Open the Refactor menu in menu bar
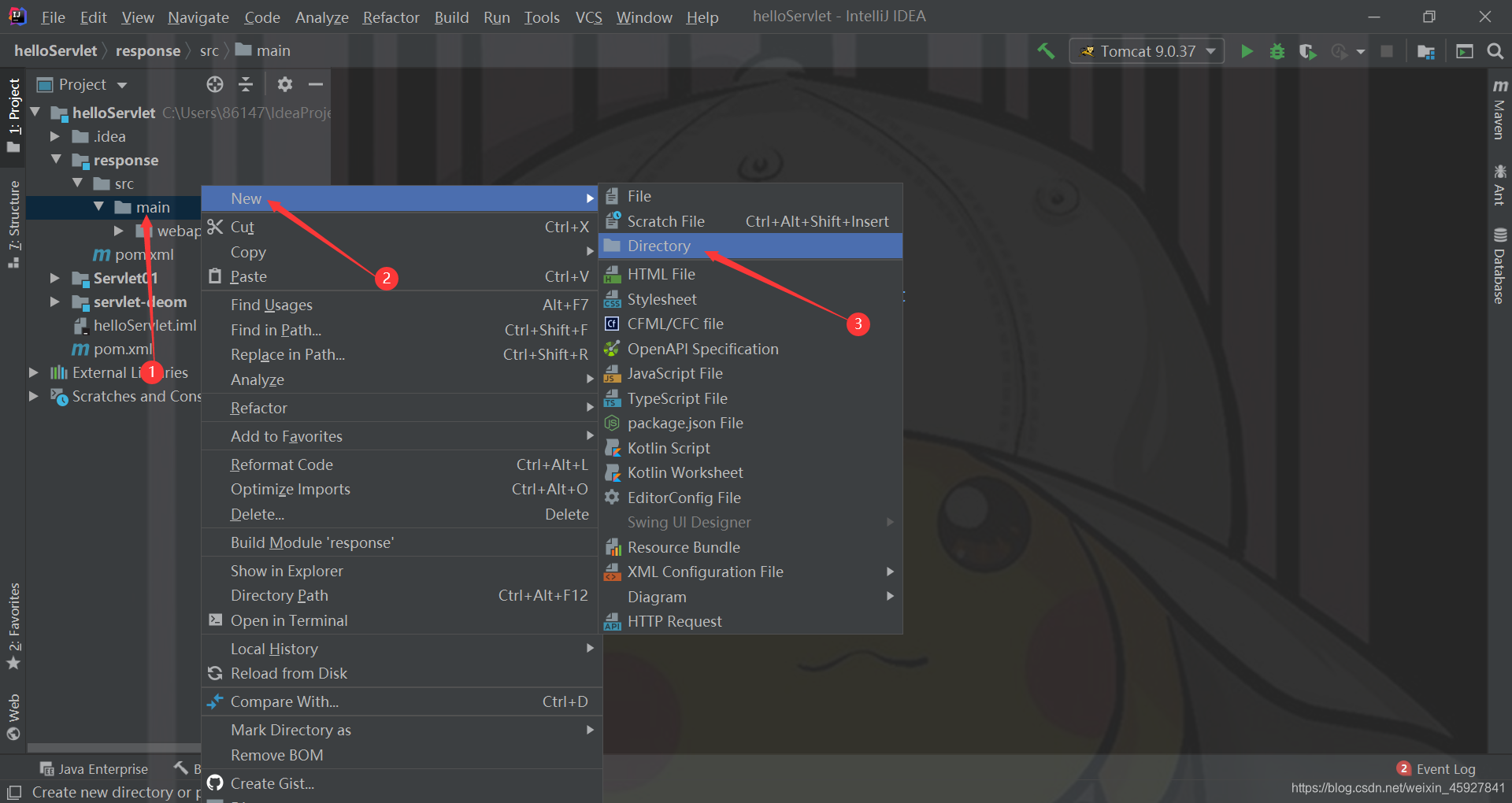Screen dimensions: 1512x803 [391, 17]
